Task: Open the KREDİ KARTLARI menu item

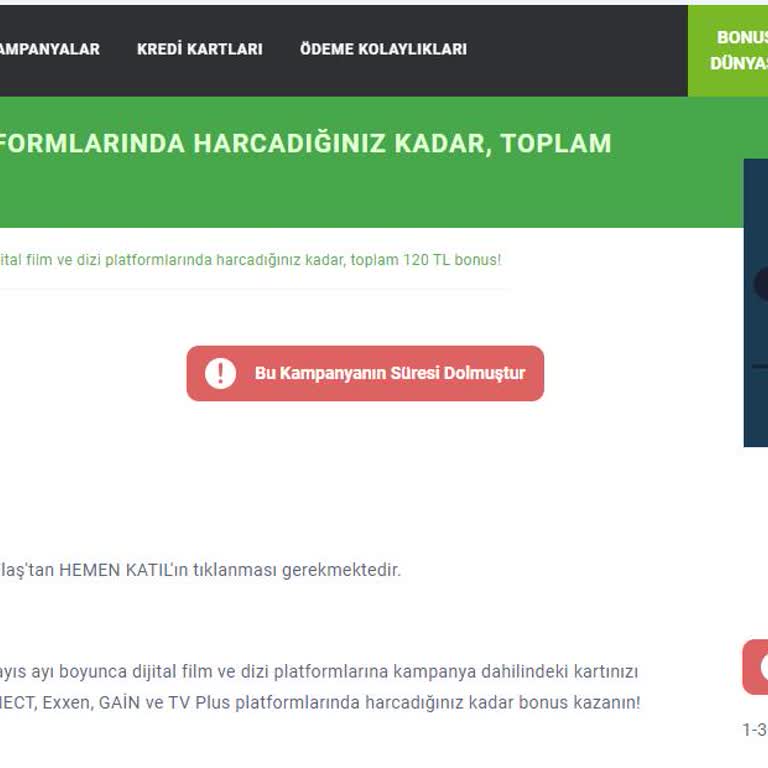Action: (x=200, y=49)
